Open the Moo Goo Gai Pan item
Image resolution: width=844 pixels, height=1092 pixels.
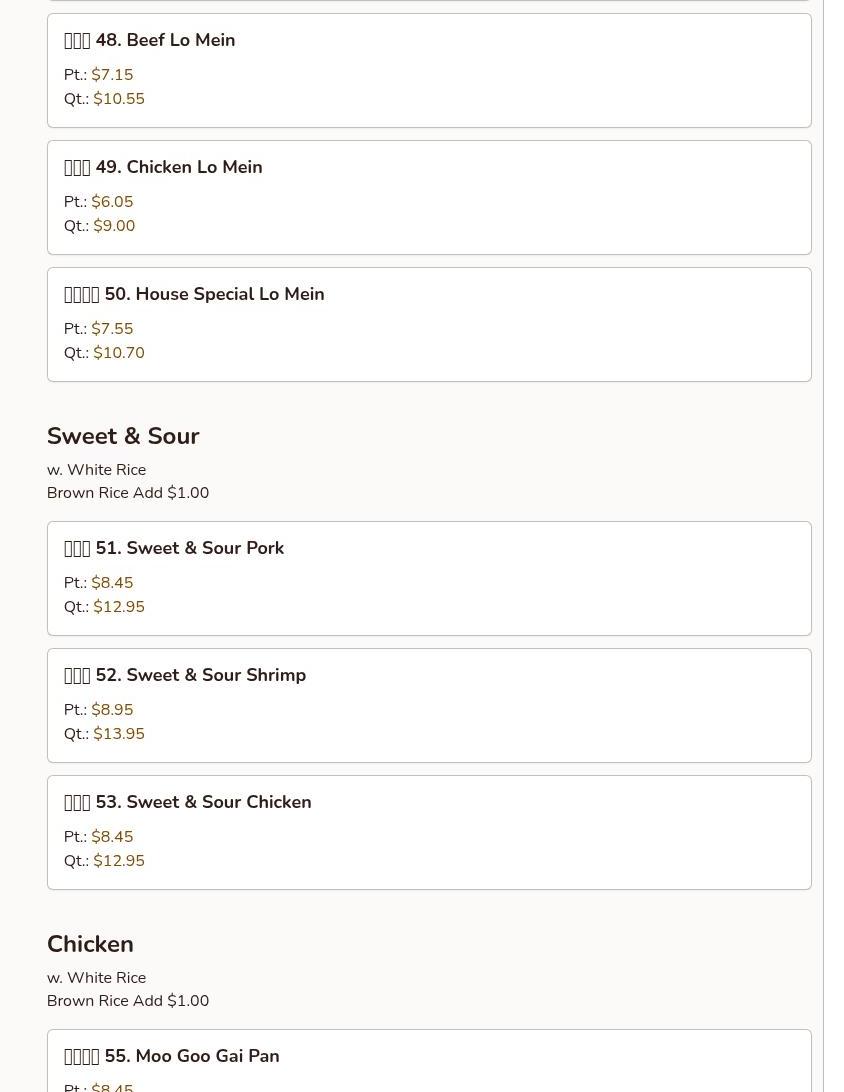click(172, 1057)
